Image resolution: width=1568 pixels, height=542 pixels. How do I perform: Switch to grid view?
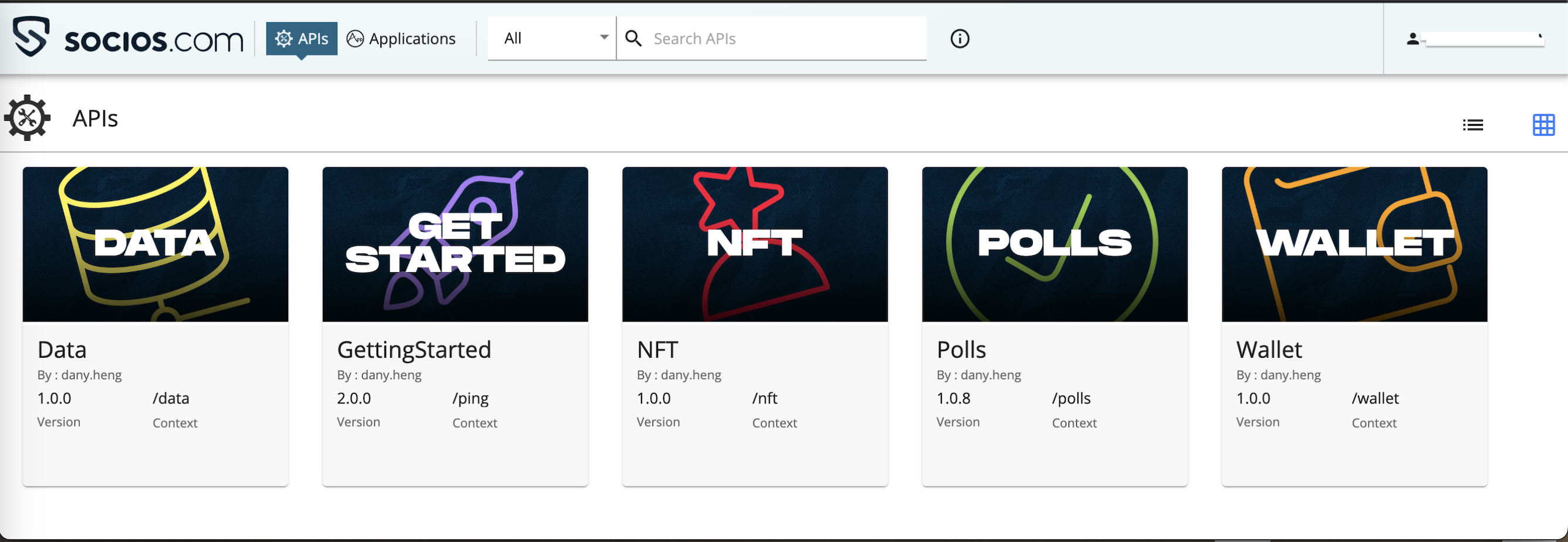click(x=1543, y=126)
